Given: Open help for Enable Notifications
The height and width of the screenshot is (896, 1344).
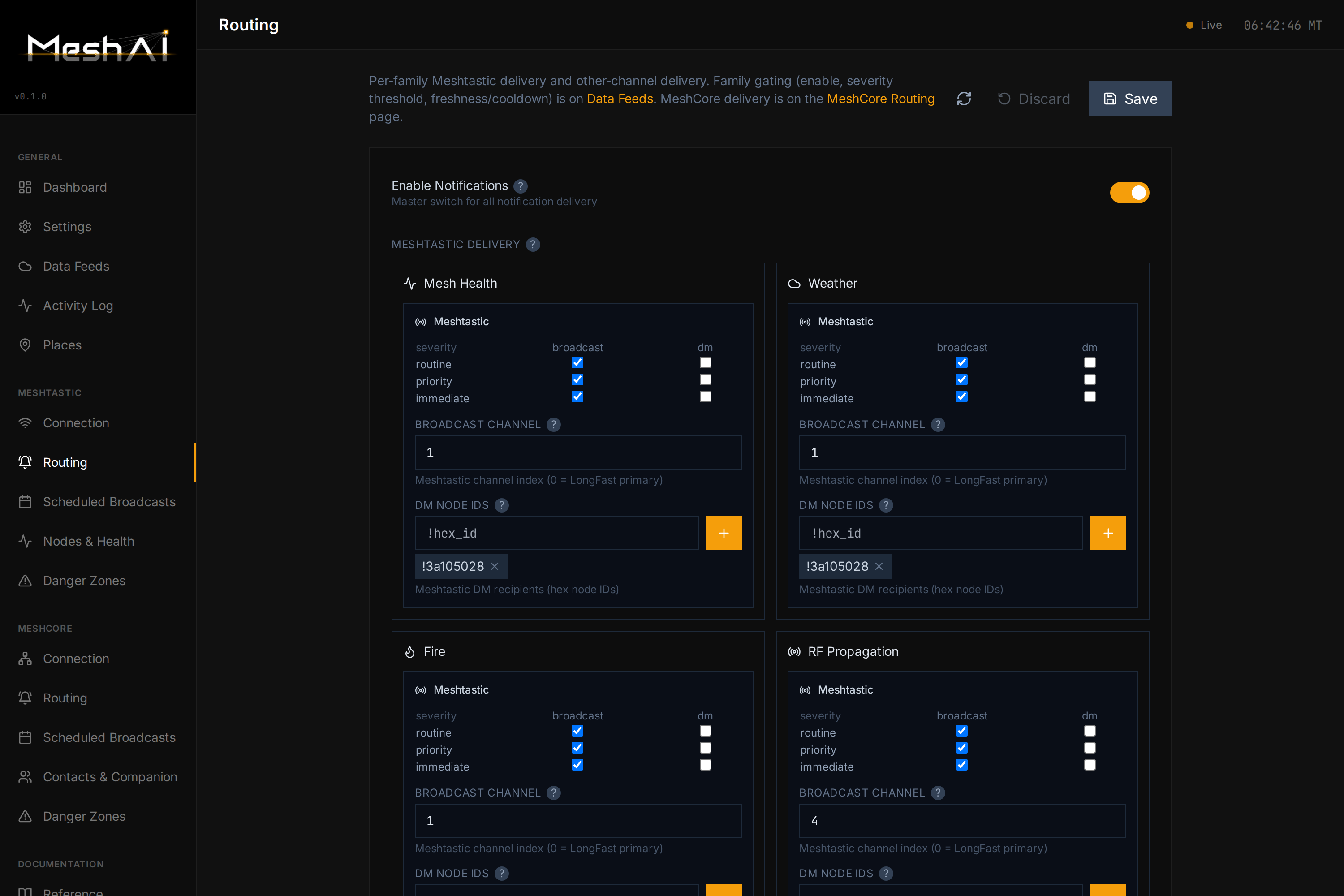Looking at the screenshot, I should 520,186.
